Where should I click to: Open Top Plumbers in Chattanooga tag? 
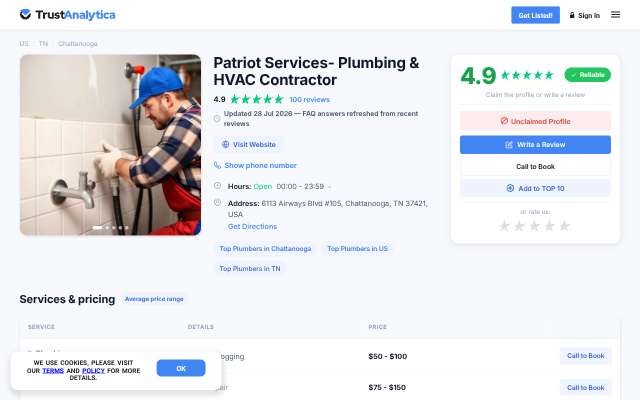265,249
